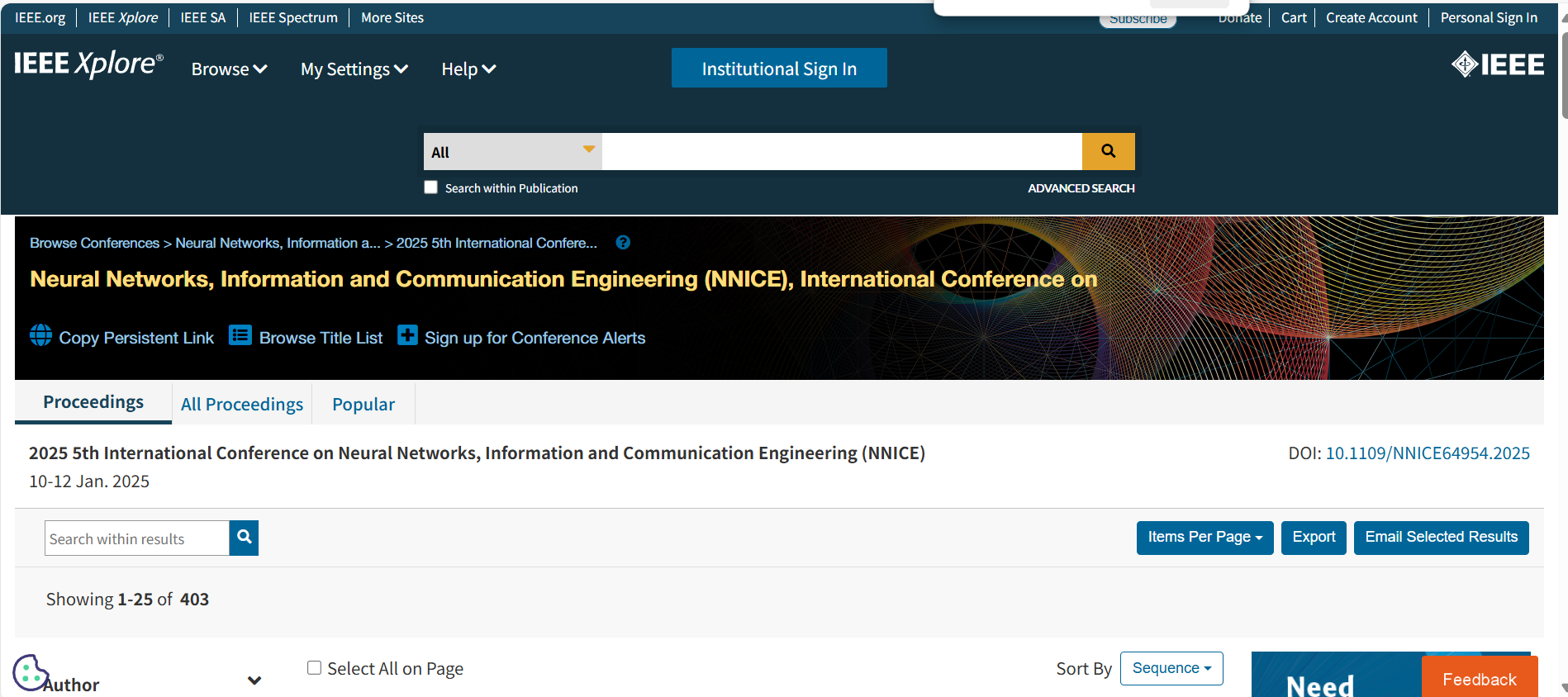The height and width of the screenshot is (697, 1568).
Task: Open the IEEE.org site link
Action: [40, 17]
